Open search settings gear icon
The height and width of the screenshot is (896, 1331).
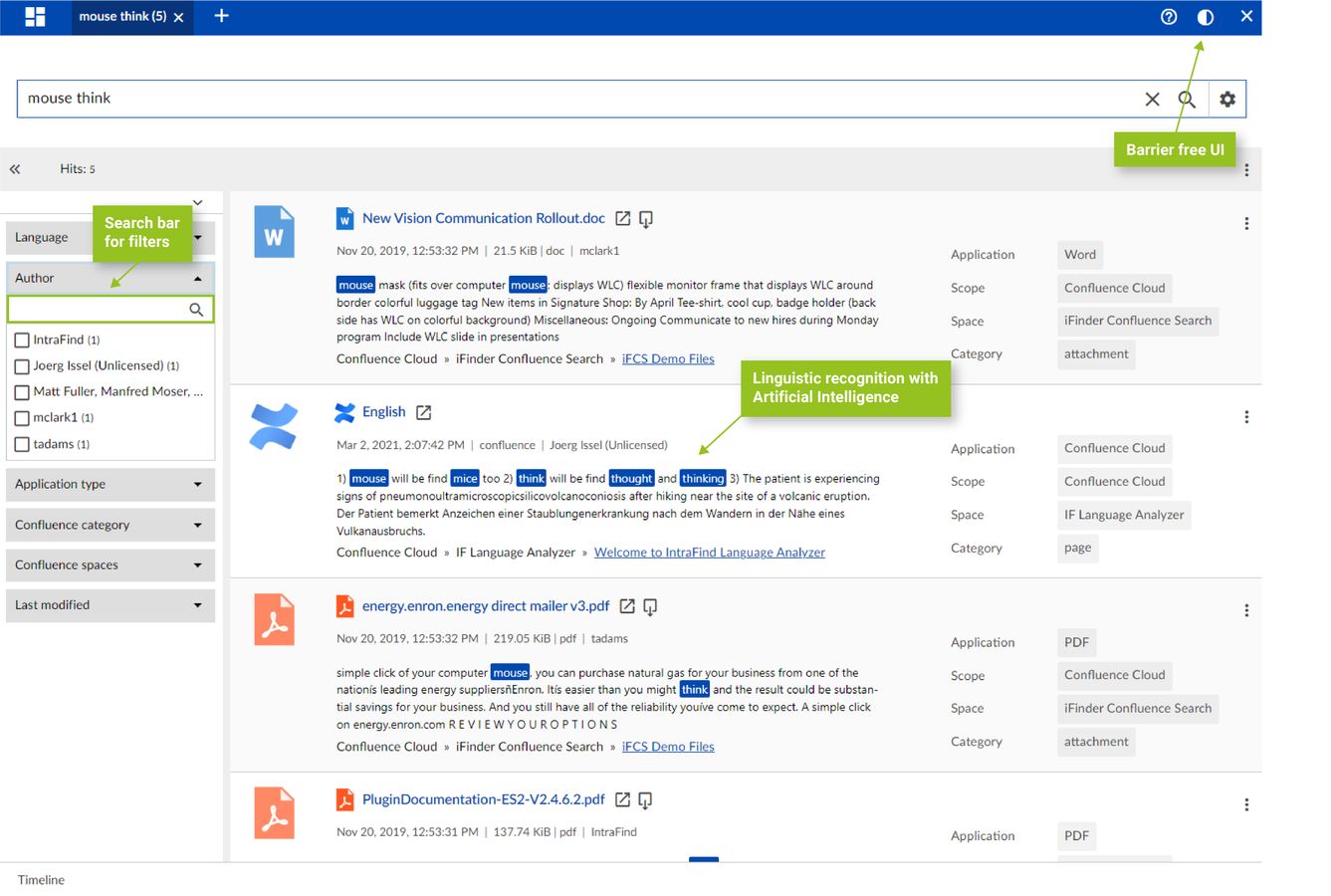(x=1227, y=99)
